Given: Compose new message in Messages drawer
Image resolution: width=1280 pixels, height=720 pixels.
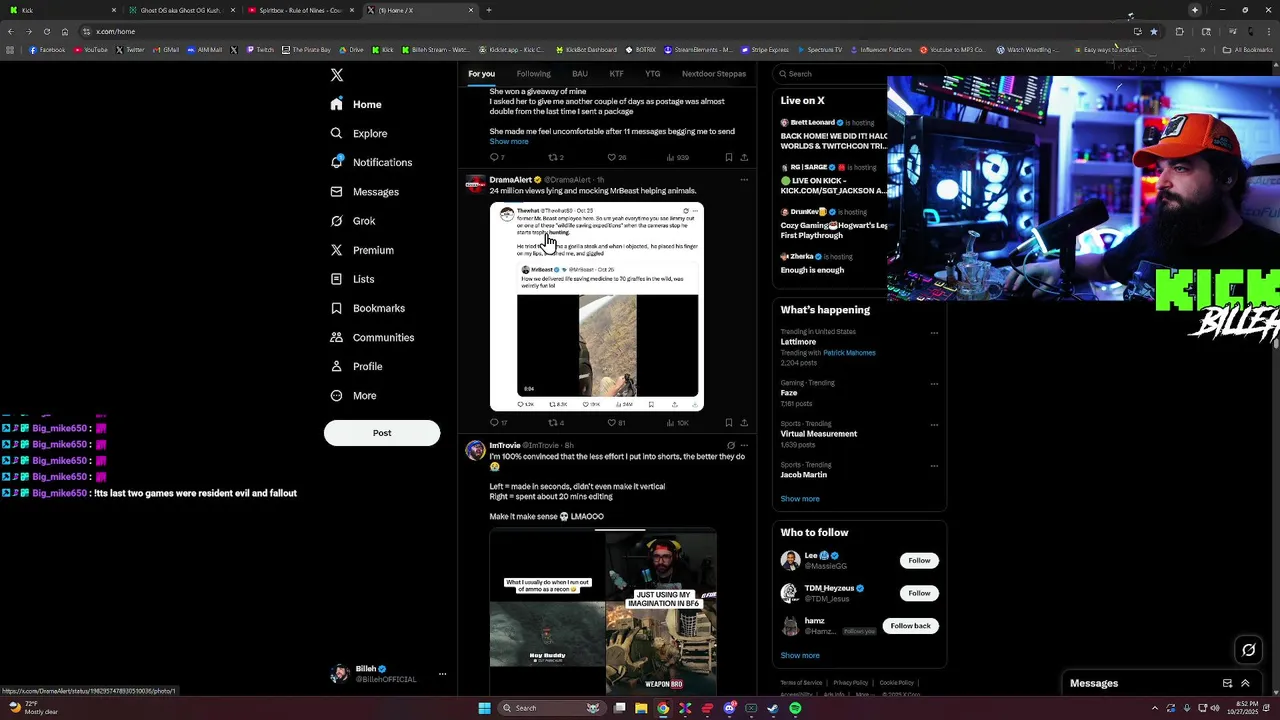Looking at the screenshot, I should [x=1227, y=684].
